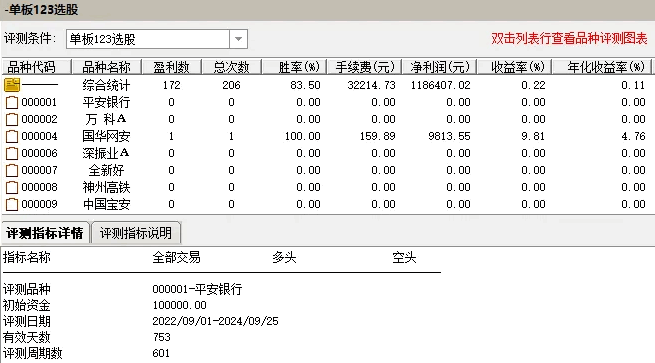Click the red 双击列表行查看品种评测图表 hint
The height and width of the screenshot is (363, 655).
[x=569, y=38]
